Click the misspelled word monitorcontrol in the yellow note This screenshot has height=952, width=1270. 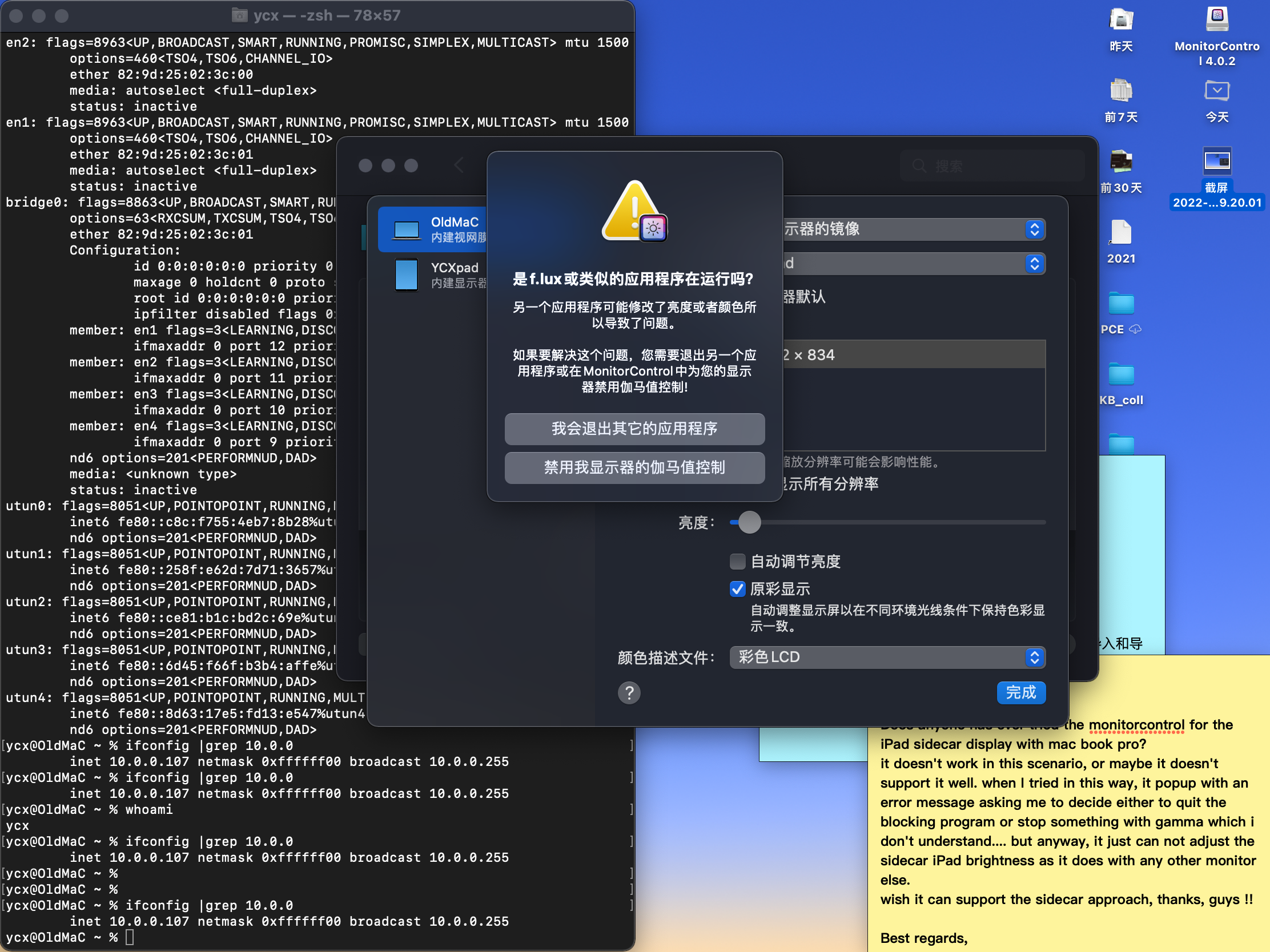1136,725
